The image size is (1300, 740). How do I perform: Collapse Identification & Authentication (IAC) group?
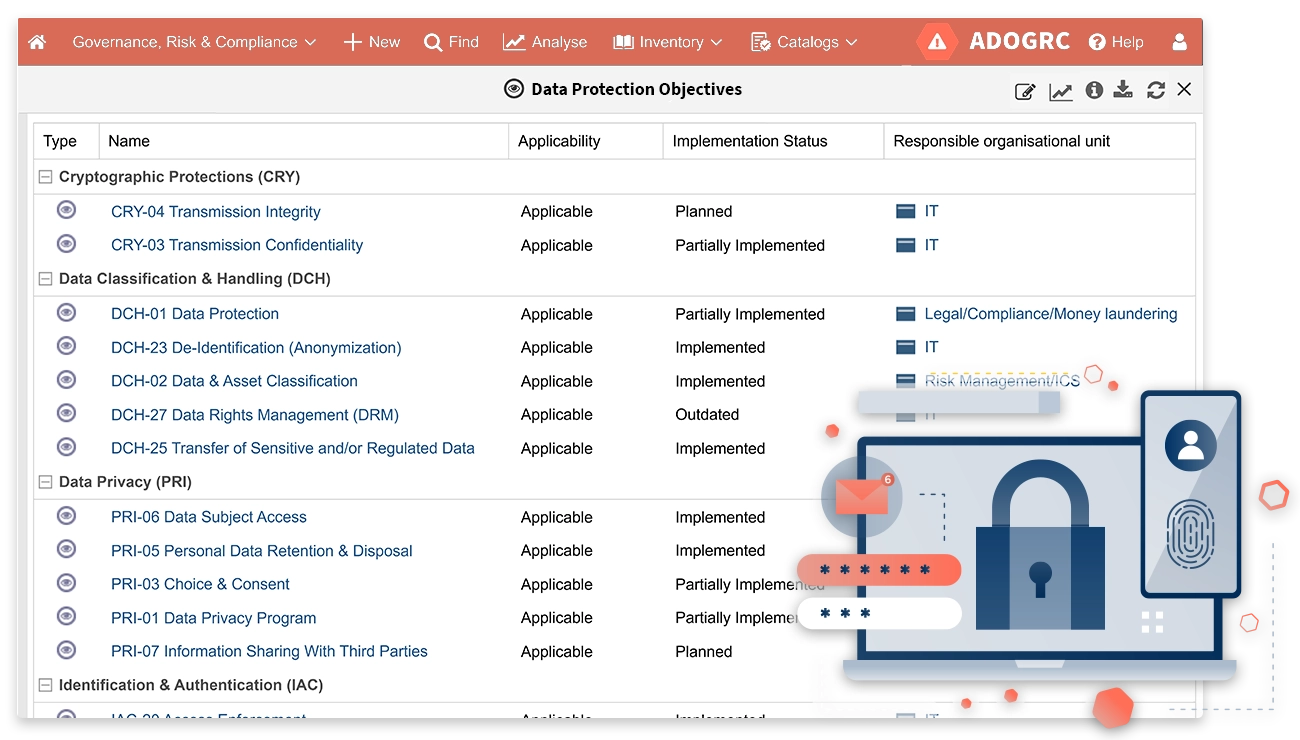[45, 685]
